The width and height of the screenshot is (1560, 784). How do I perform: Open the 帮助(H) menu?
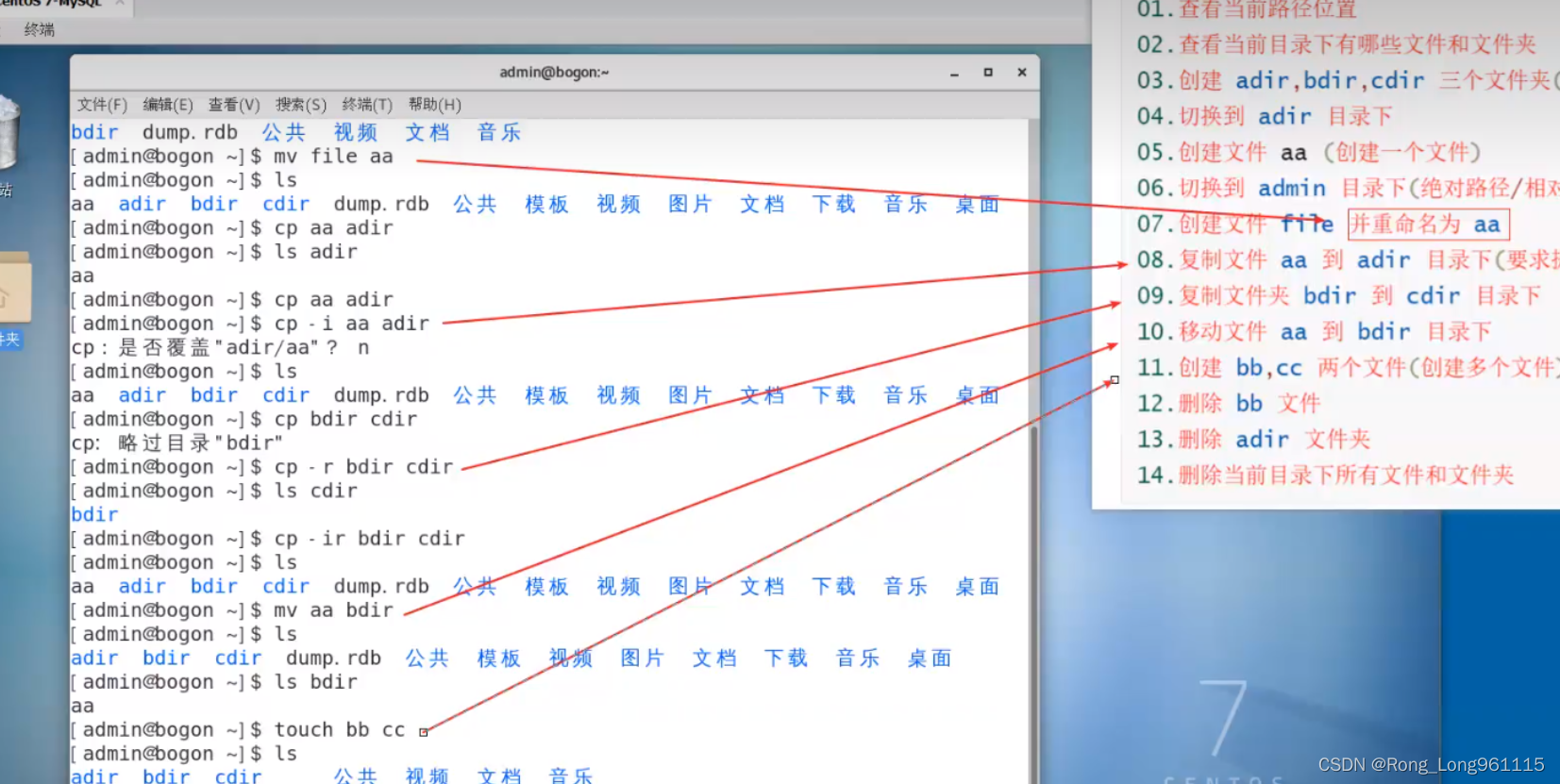click(x=435, y=105)
